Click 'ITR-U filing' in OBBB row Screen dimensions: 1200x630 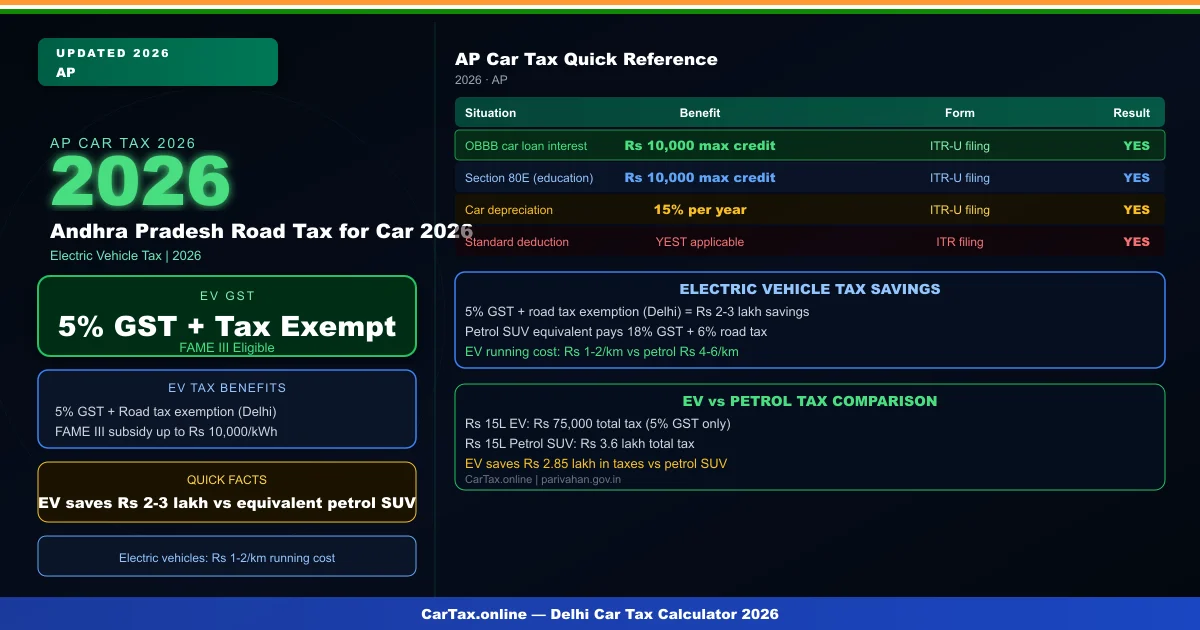click(960, 146)
